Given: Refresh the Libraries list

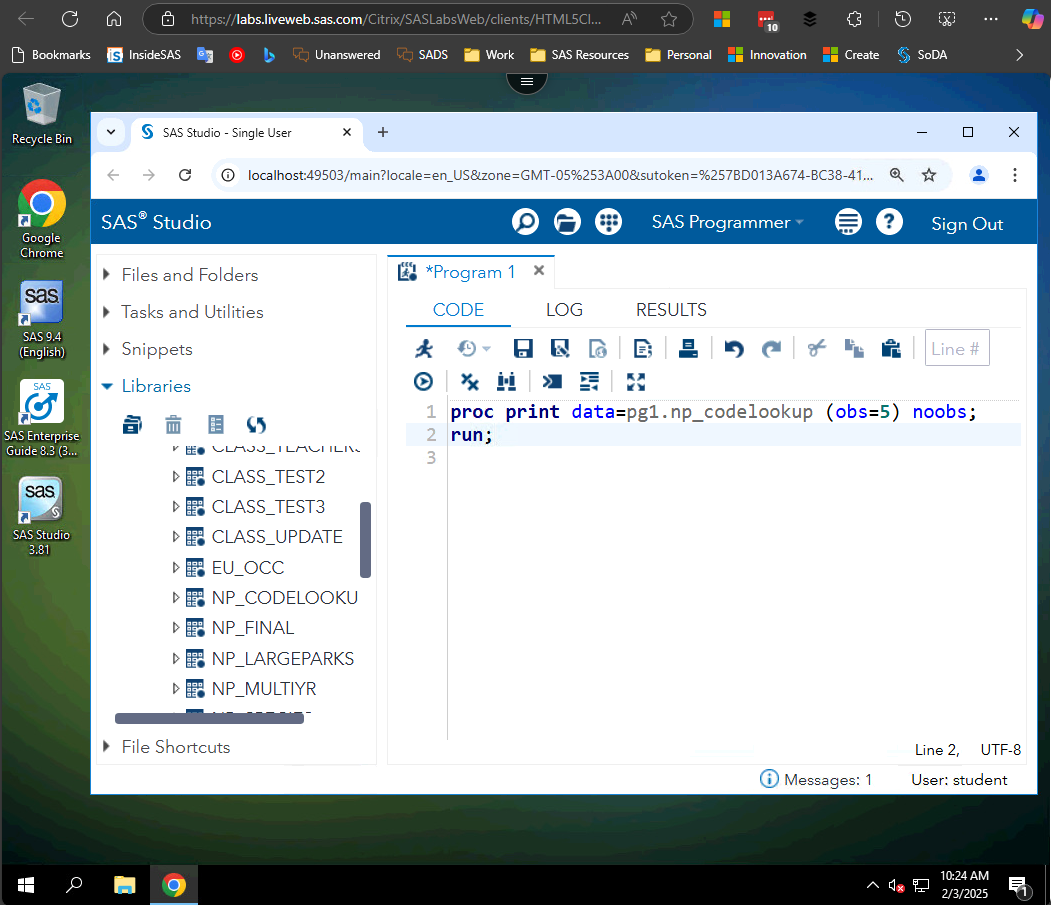Looking at the screenshot, I should 257,424.
